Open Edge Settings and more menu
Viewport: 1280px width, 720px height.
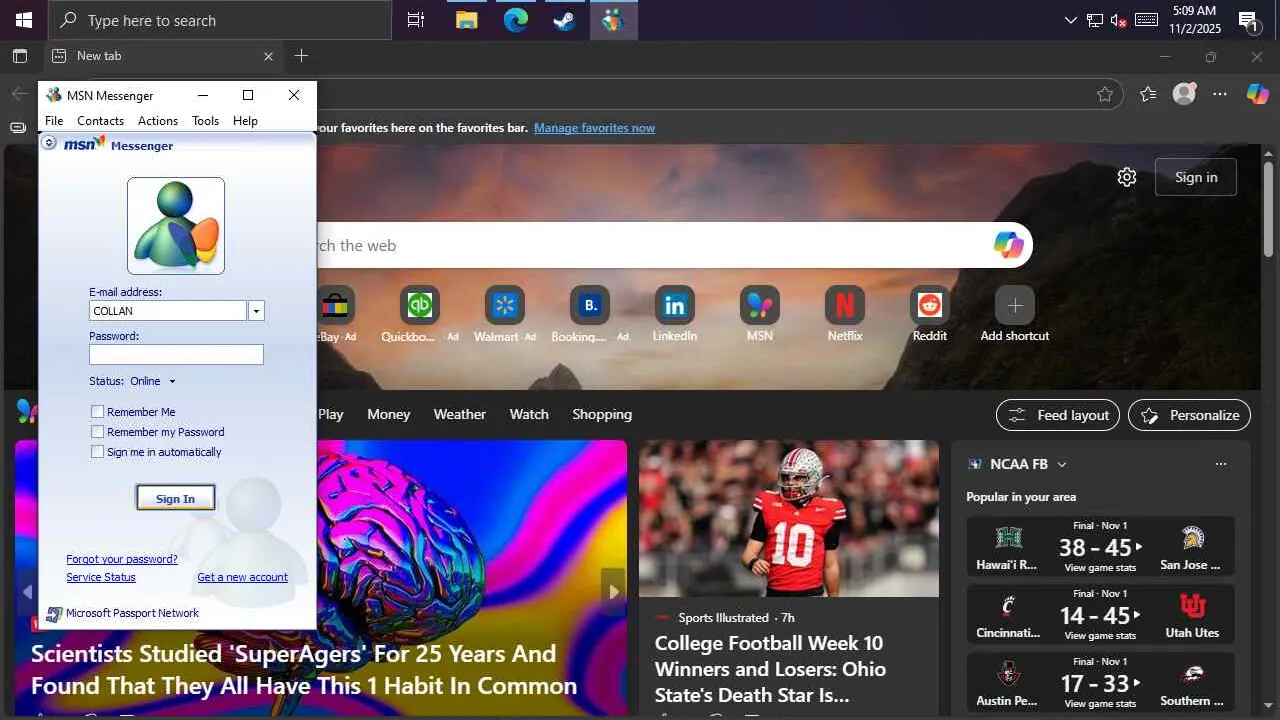1220,94
